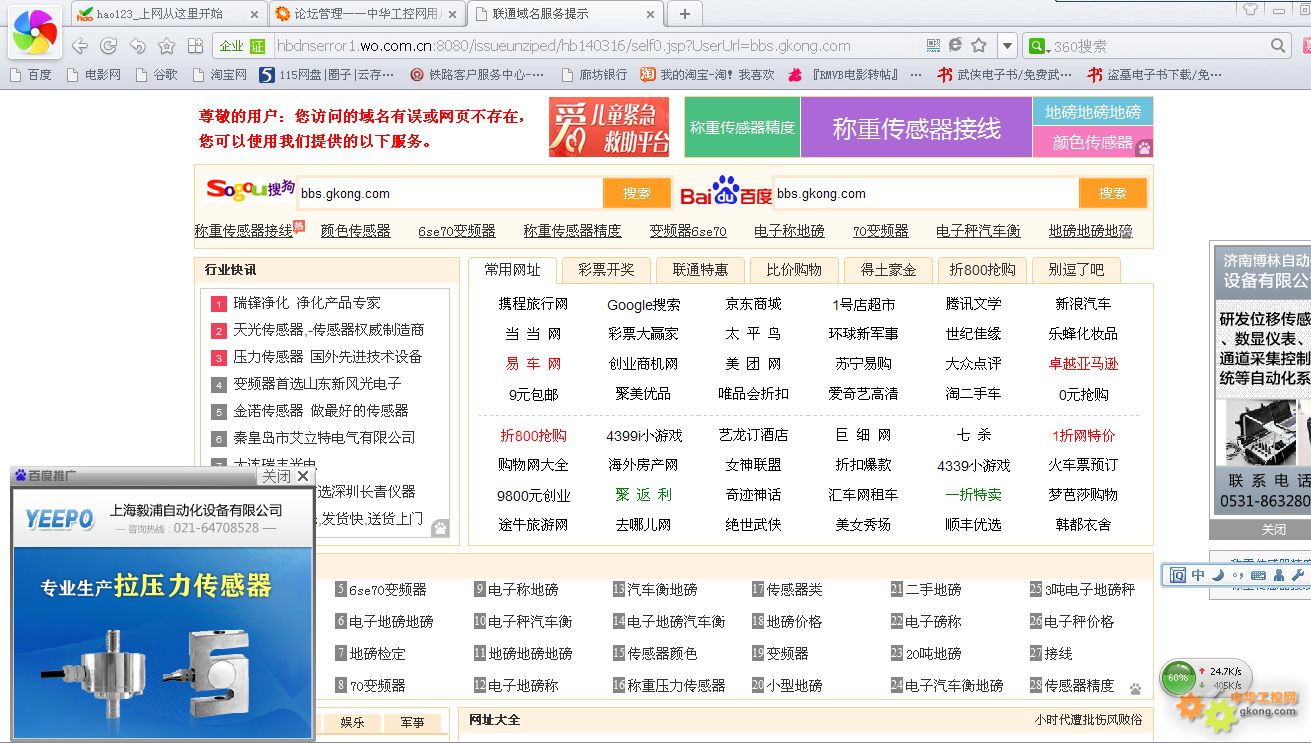Open the IME soft keyboard icon
This screenshot has width=1311, height=743.
tap(1259, 575)
